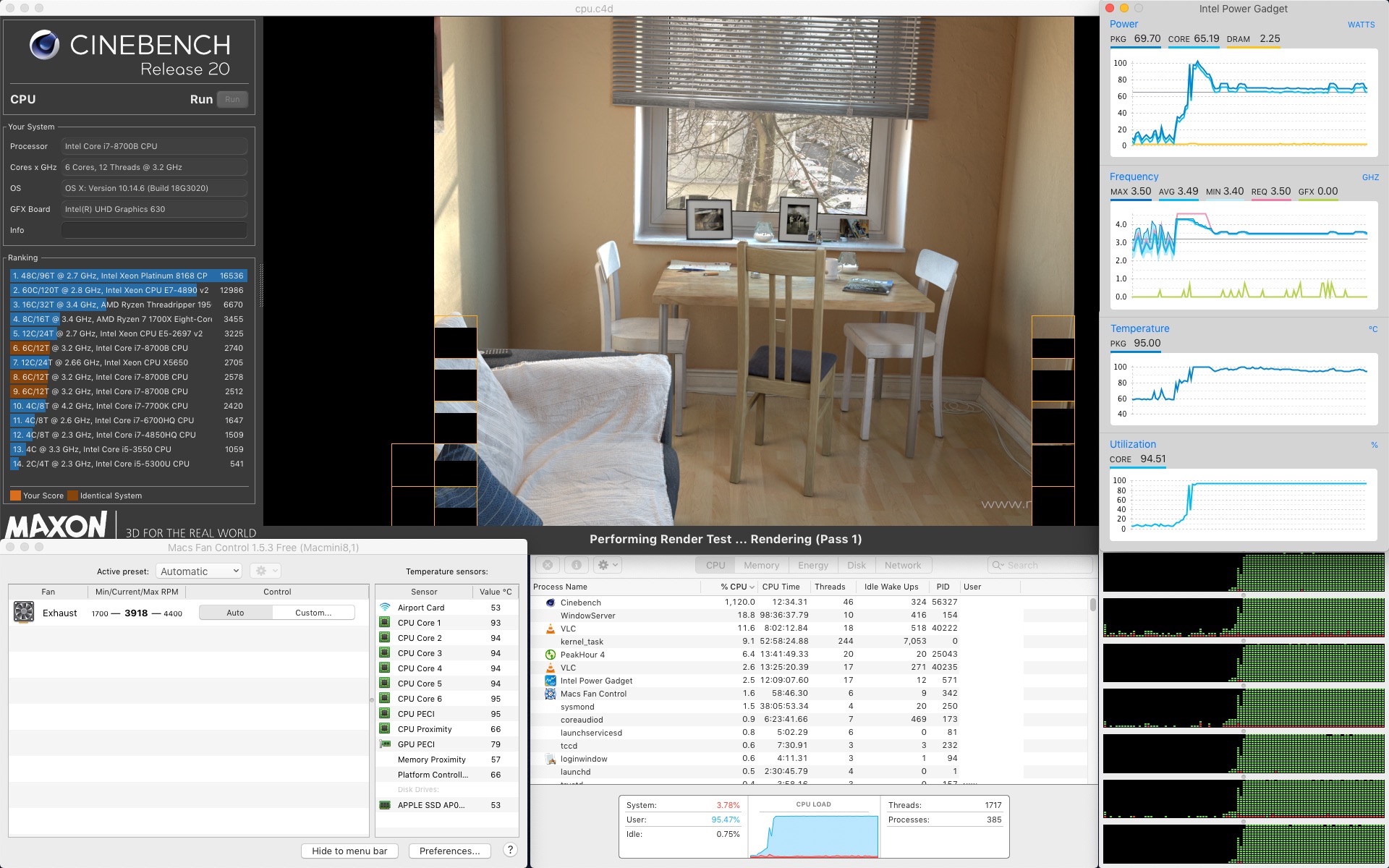The width and height of the screenshot is (1389, 868).
Task: Switch to the Memory tab
Action: (x=761, y=566)
